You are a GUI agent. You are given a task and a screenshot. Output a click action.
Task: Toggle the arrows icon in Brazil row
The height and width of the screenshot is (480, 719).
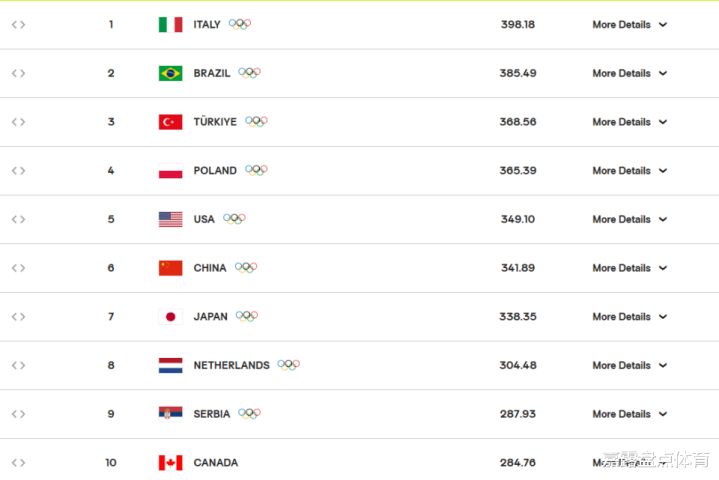(x=18, y=73)
